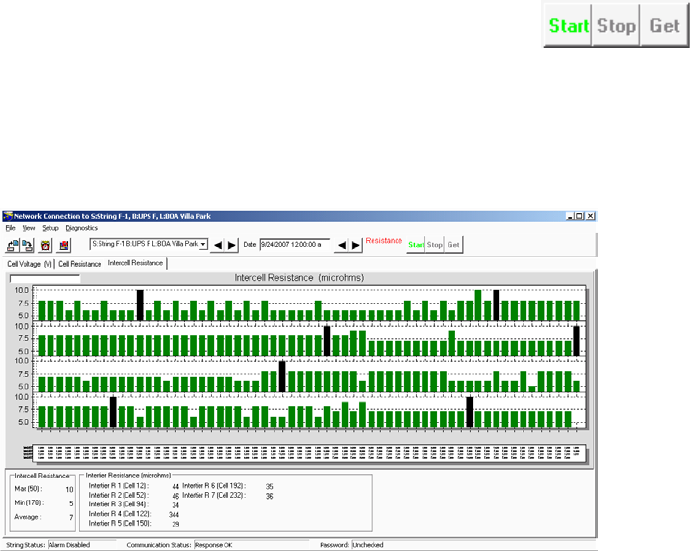Click the first connect/upload toolbar icon
The height and width of the screenshot is (551, 690).
click(13, 245)
